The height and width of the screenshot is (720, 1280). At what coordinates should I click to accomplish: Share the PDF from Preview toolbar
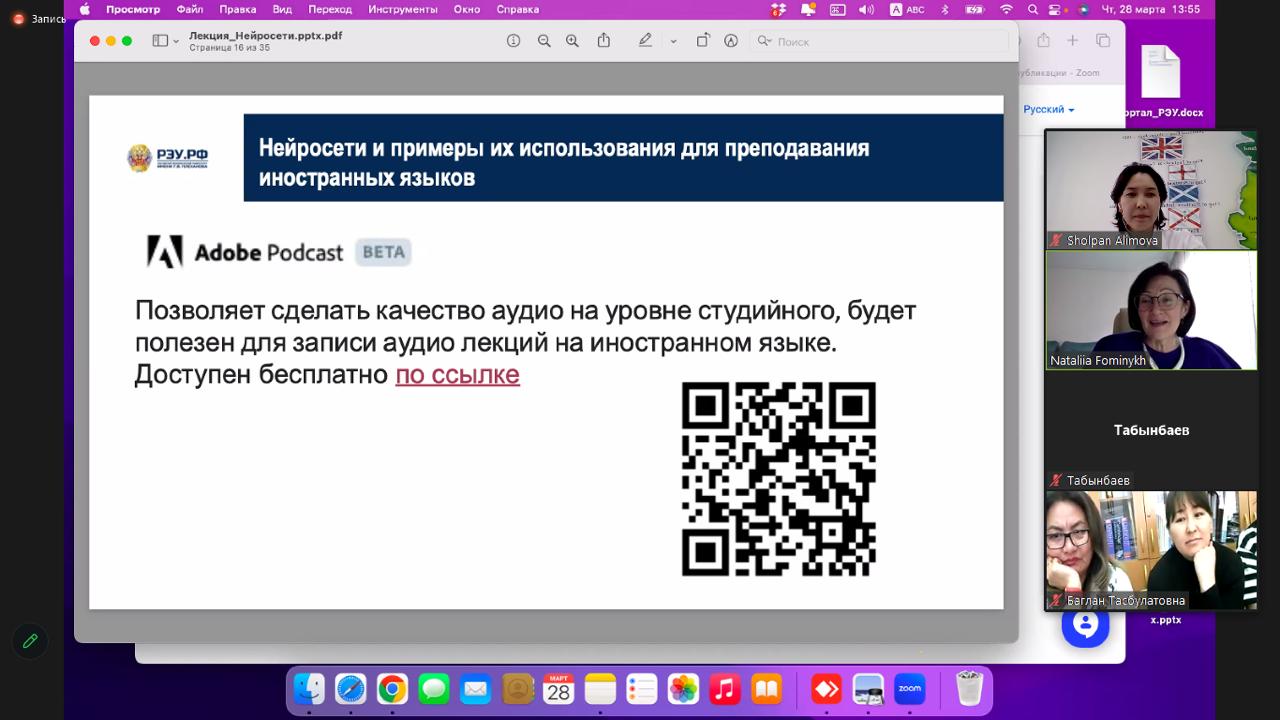pos(604,41)
